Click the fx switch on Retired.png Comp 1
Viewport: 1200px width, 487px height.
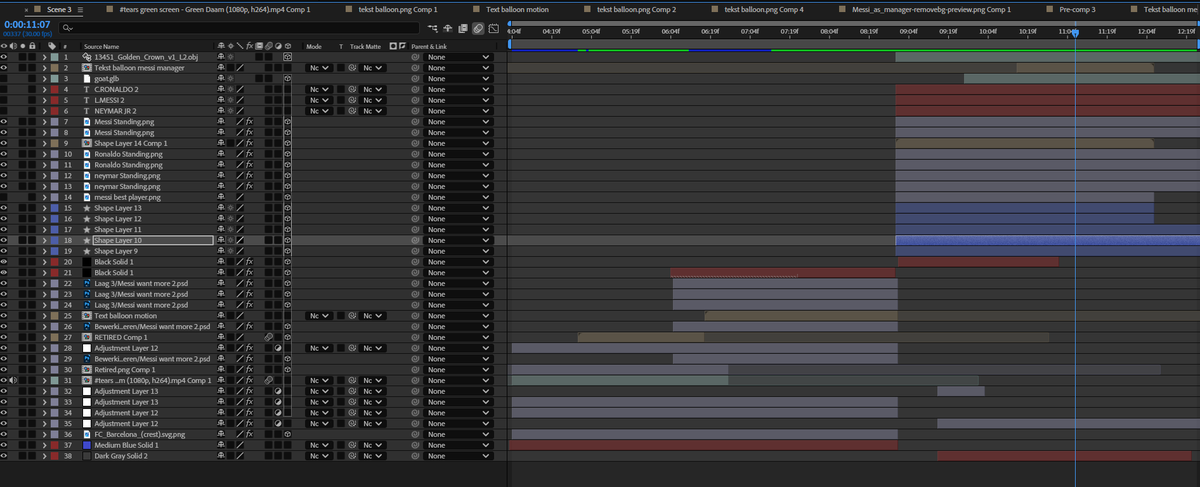[x=249, y=370]
